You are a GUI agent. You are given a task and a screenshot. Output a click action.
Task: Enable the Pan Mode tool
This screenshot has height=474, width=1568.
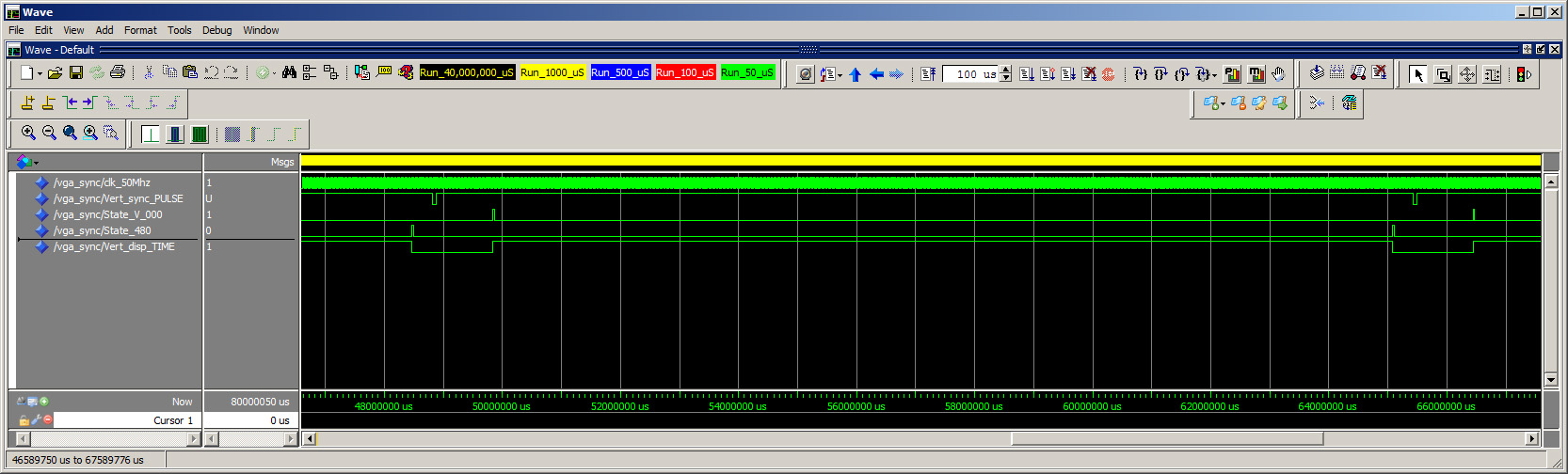(x=1467, y=74)
